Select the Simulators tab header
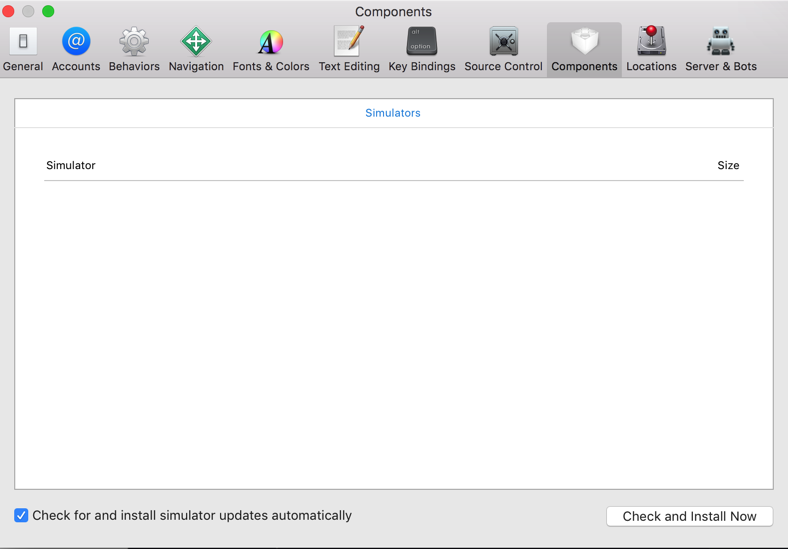This screenshot has width=788, height=549. pyautogui.click(x=392, y=113)
